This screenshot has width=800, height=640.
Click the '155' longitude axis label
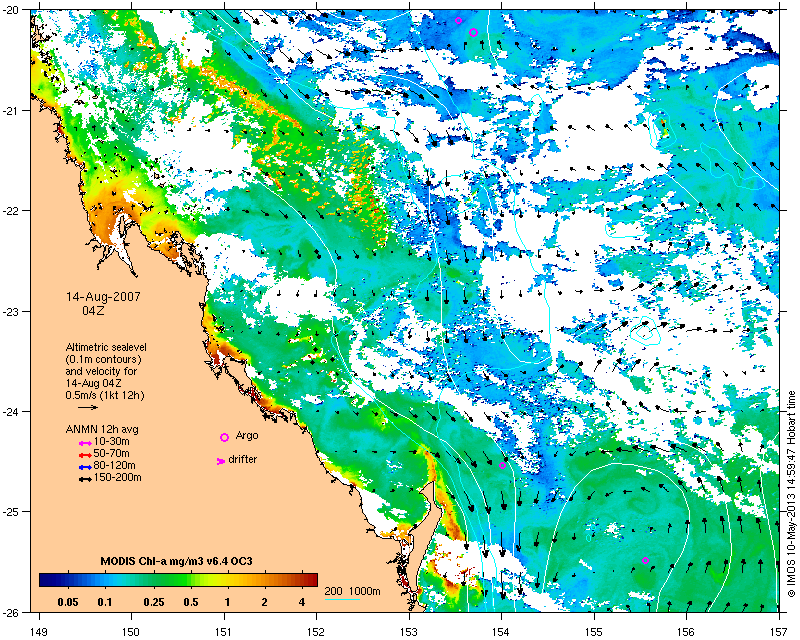(x=594, y=631)
